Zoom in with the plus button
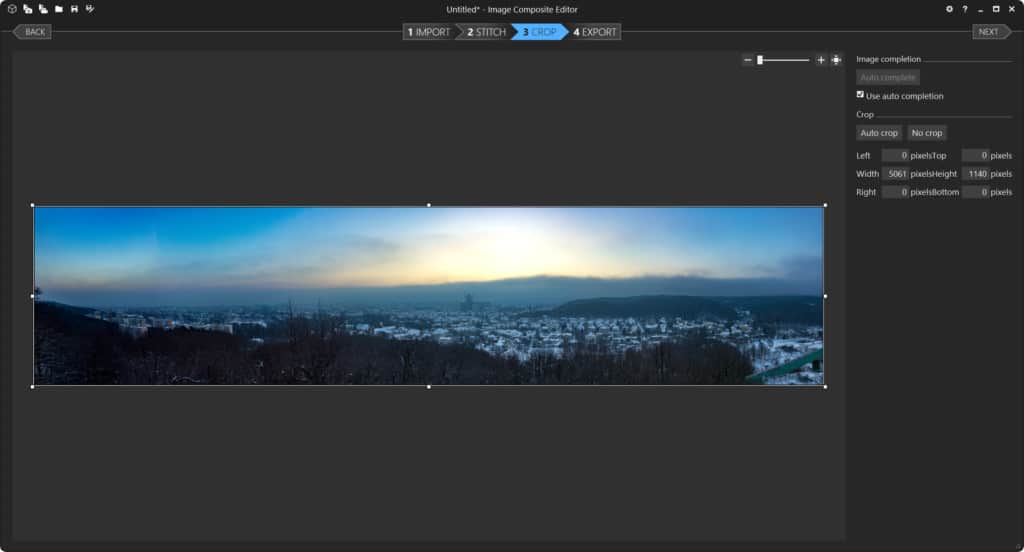 click(x=821, y=60)
